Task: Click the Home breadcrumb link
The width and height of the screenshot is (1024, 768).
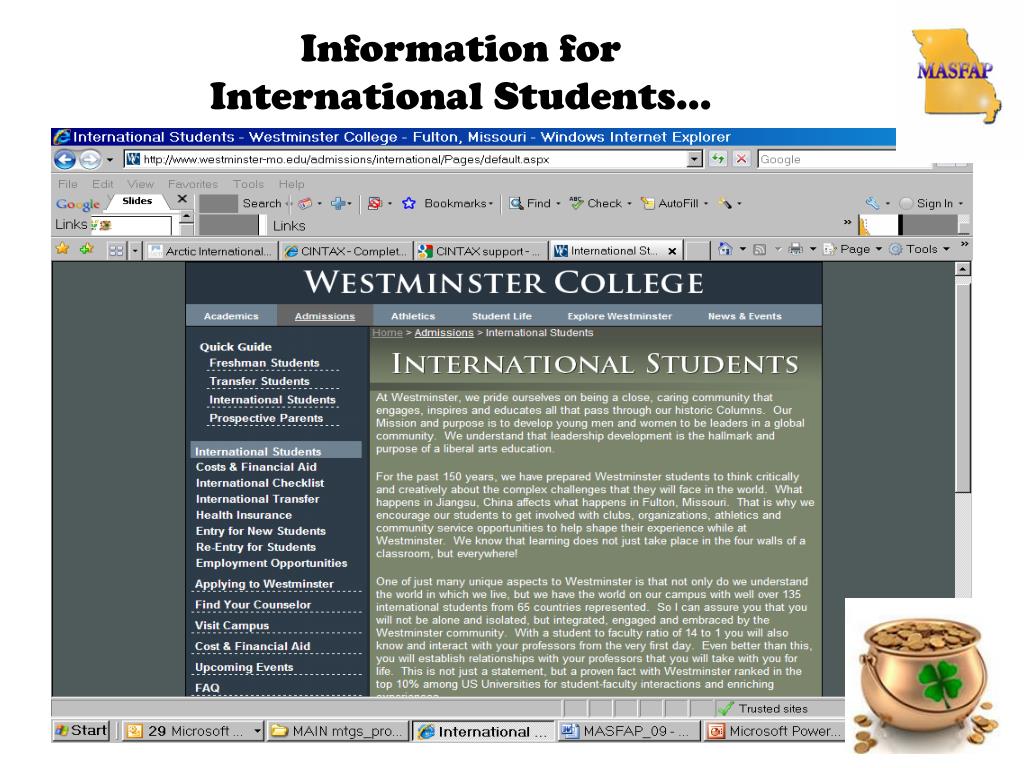Action: (x=387, y=332)
